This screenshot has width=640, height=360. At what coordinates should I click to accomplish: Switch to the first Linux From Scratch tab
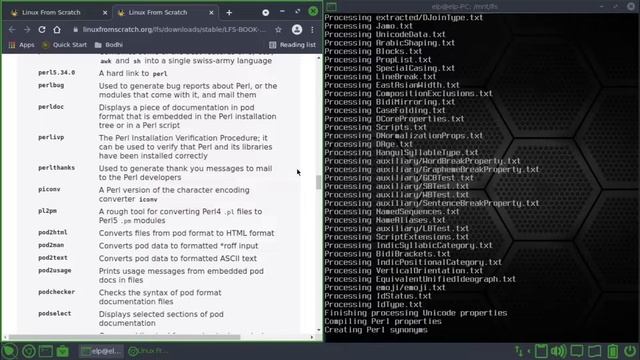(58, 13)
